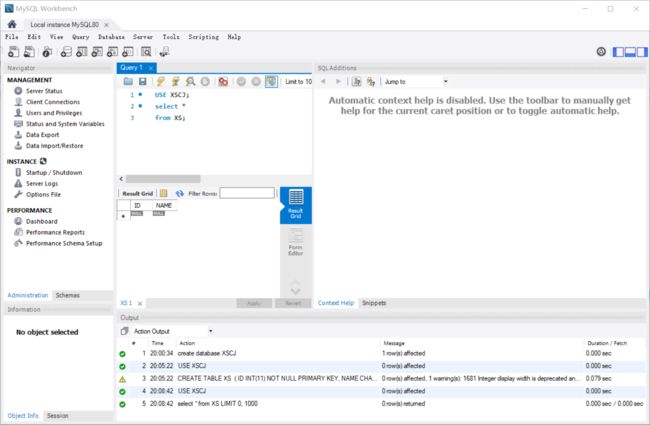The height and width of the screenshot is (425, 650).
Task: Select output row 'create database XSCJ'
Action: [x=381, y=353]
